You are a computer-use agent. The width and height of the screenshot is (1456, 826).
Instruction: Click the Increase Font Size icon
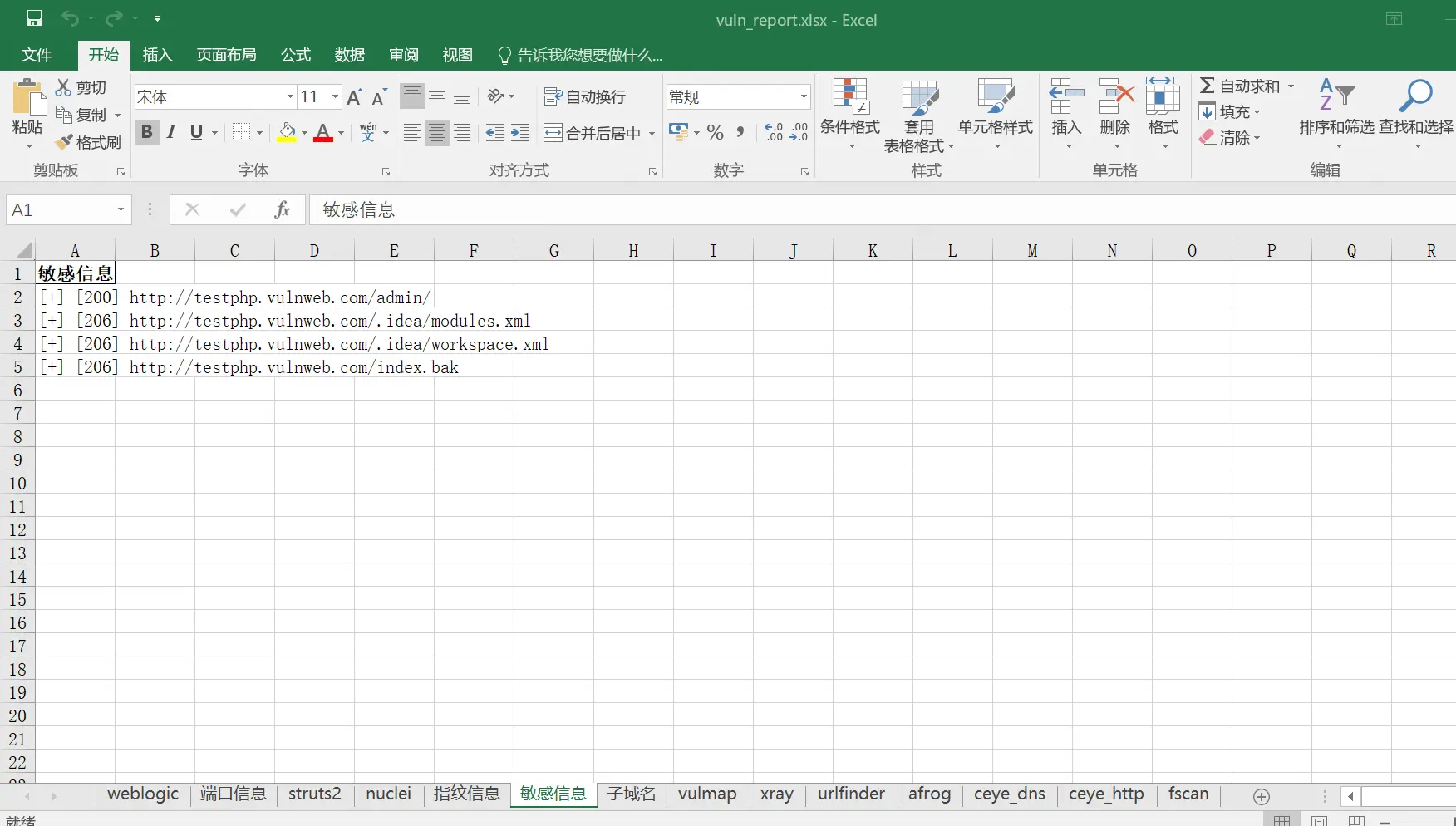click(354, 97)
